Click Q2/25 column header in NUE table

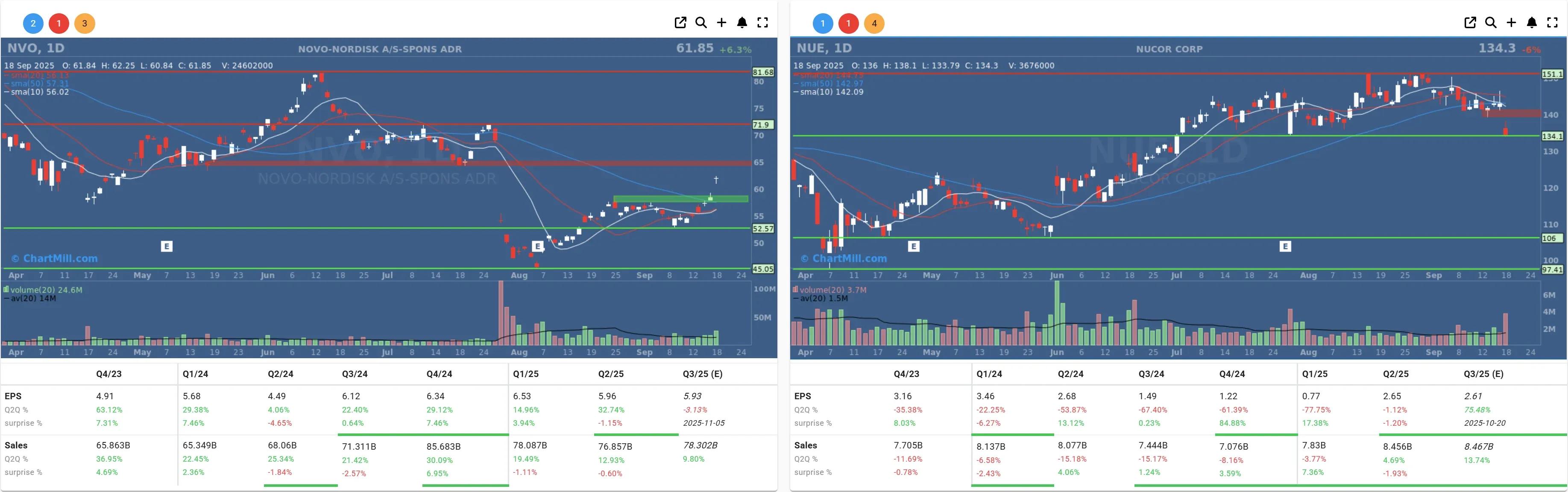click(x=1396, y=374)
